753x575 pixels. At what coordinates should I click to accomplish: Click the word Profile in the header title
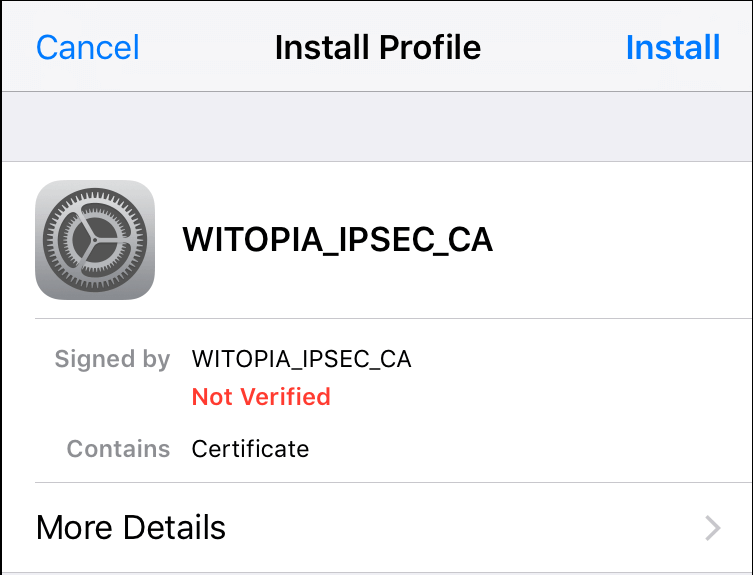[430, 48]
